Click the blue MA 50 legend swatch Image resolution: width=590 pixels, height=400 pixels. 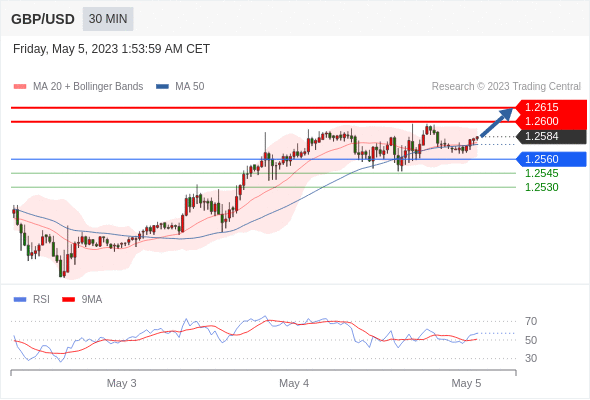click(x=162, y=87)
